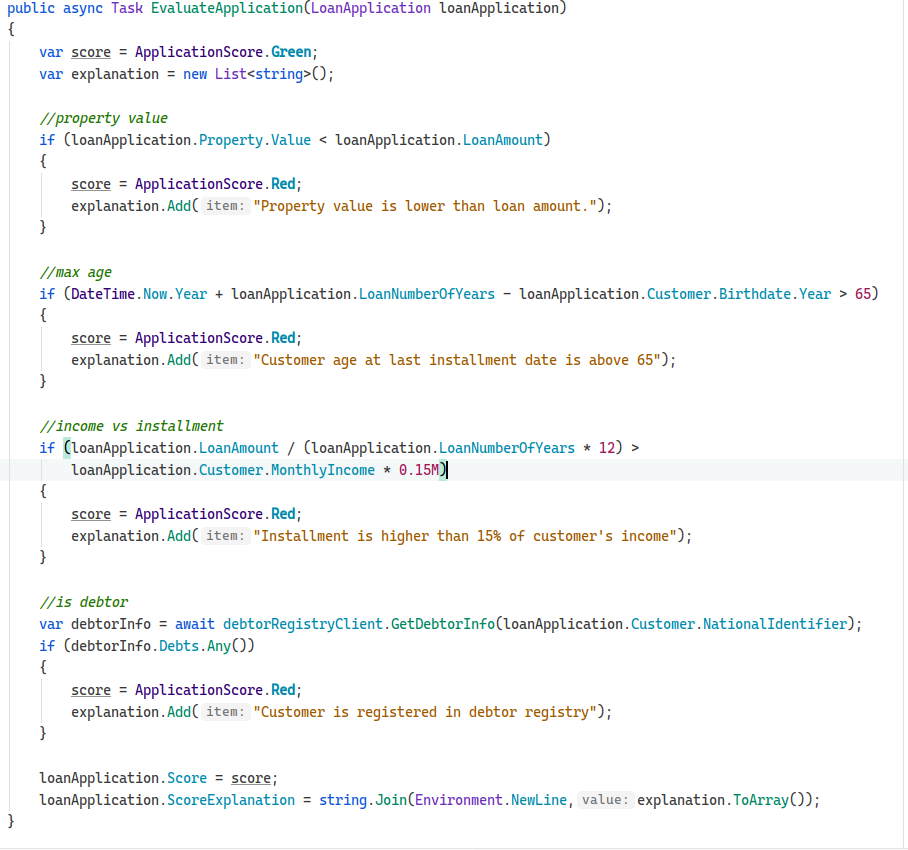The image size is (908, 850).
Task: Click the "value:" parameter inlay hint
Action: click(x=604, y=800)
